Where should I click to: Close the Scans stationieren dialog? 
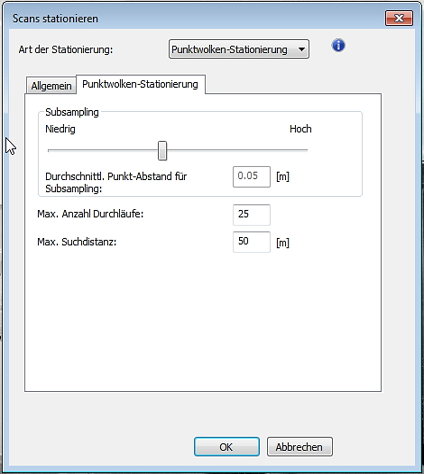pos(399,18)
